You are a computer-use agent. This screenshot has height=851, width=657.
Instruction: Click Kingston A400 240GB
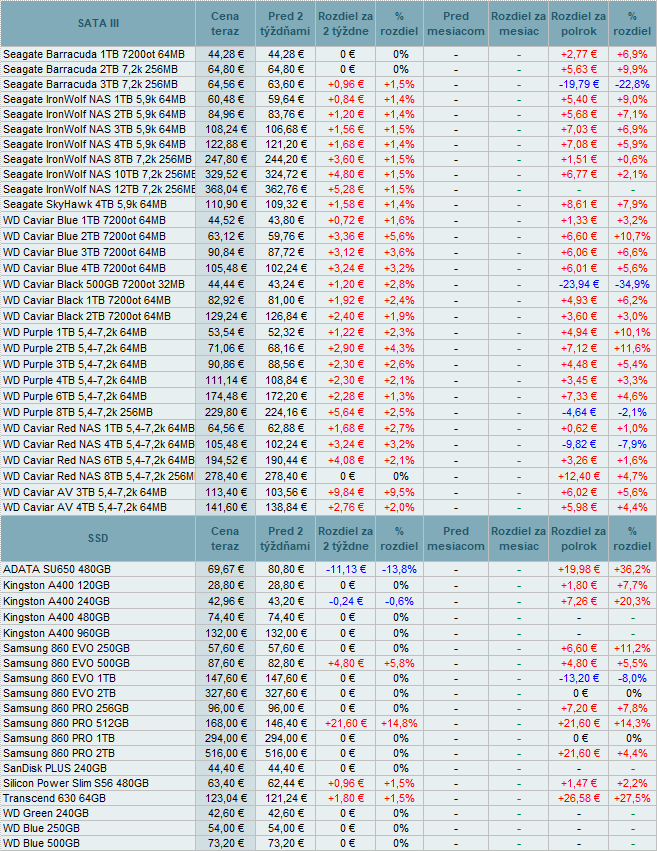(56, 601)
